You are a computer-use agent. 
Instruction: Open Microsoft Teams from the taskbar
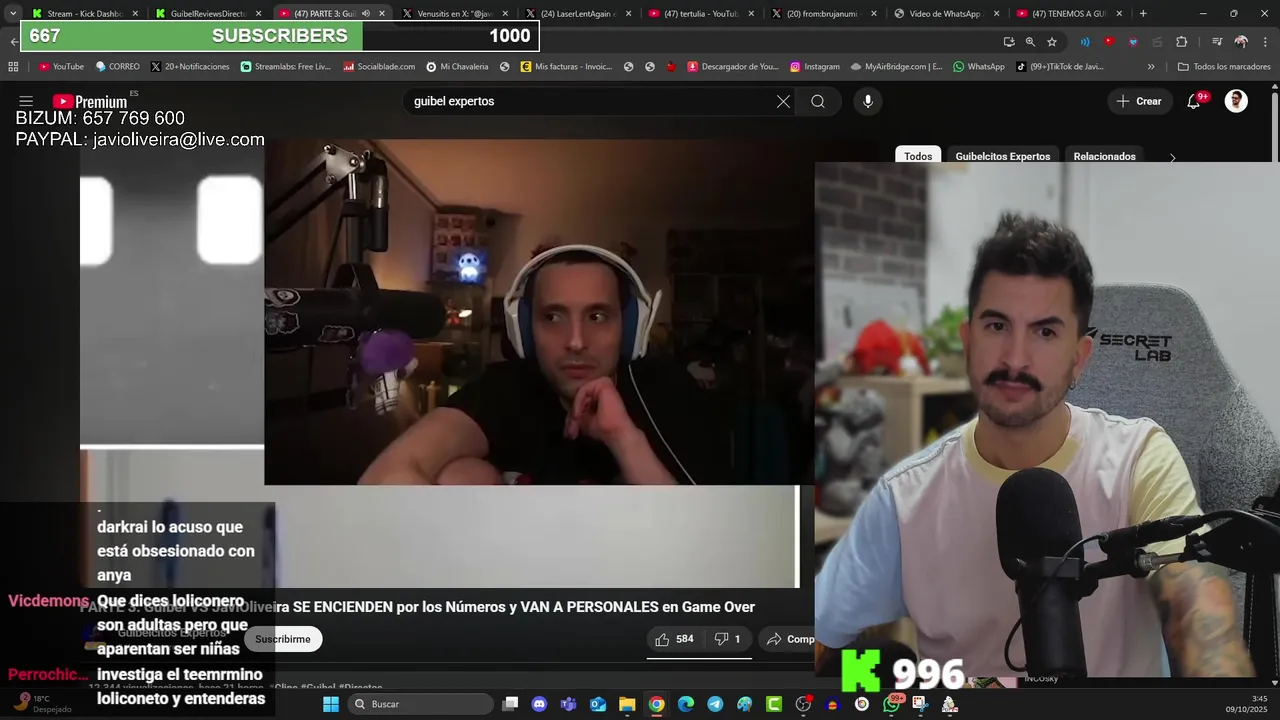click(x=568, y=704)
